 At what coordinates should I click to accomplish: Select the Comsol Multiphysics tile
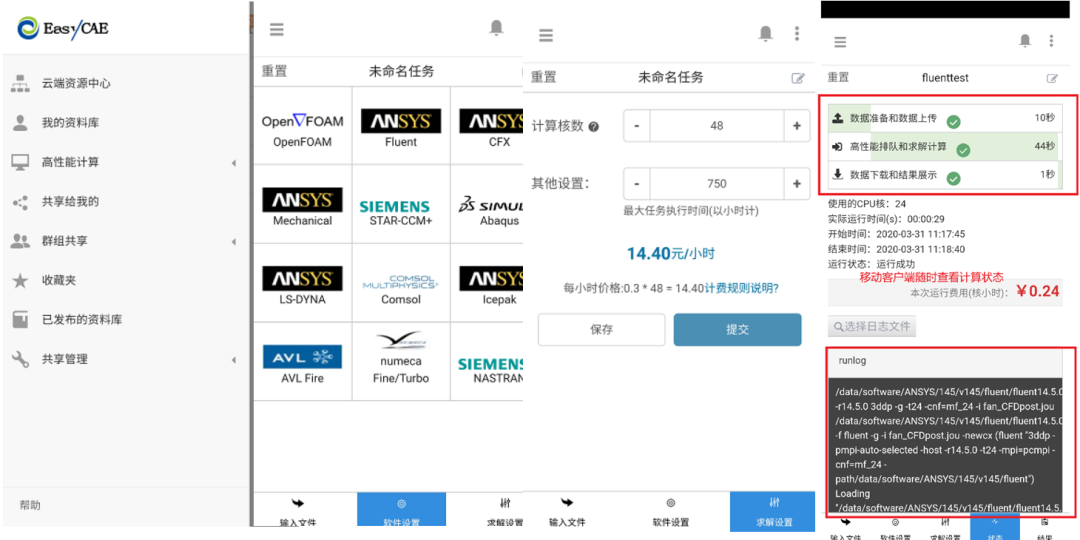point(401,282)
